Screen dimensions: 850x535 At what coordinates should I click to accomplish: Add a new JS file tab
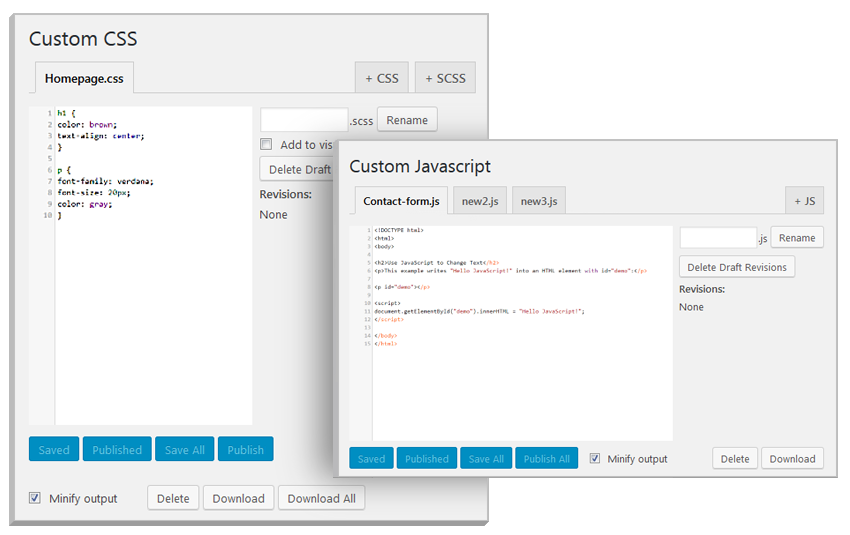pos(804,201)
